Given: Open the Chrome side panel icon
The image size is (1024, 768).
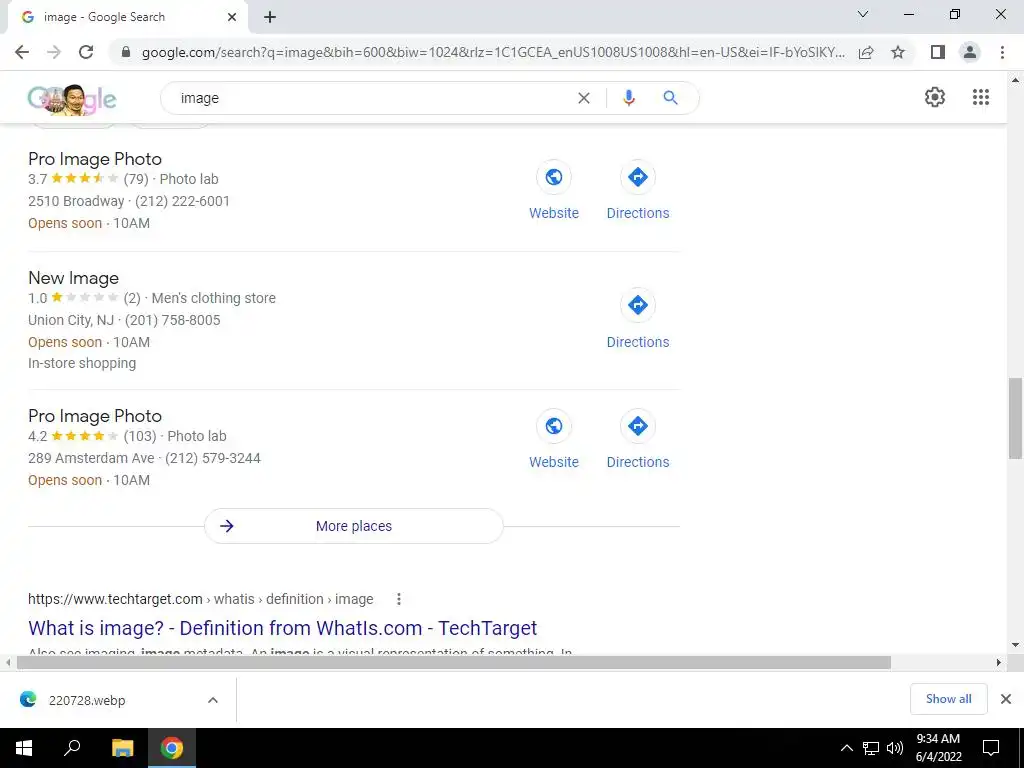Looking at the screenshot, I should click(x=938, y=52).
